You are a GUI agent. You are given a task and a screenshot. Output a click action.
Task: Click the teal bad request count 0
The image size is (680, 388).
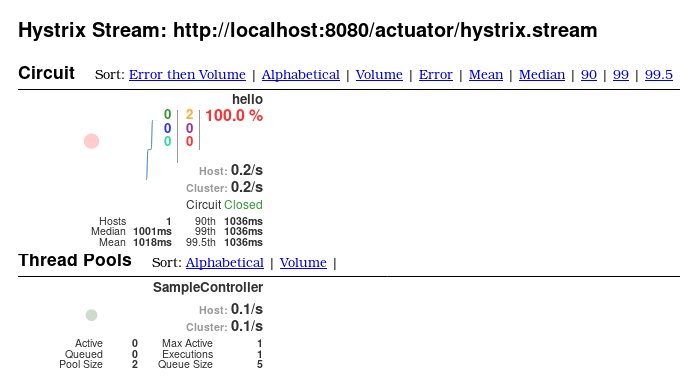[x=167, y=141]
